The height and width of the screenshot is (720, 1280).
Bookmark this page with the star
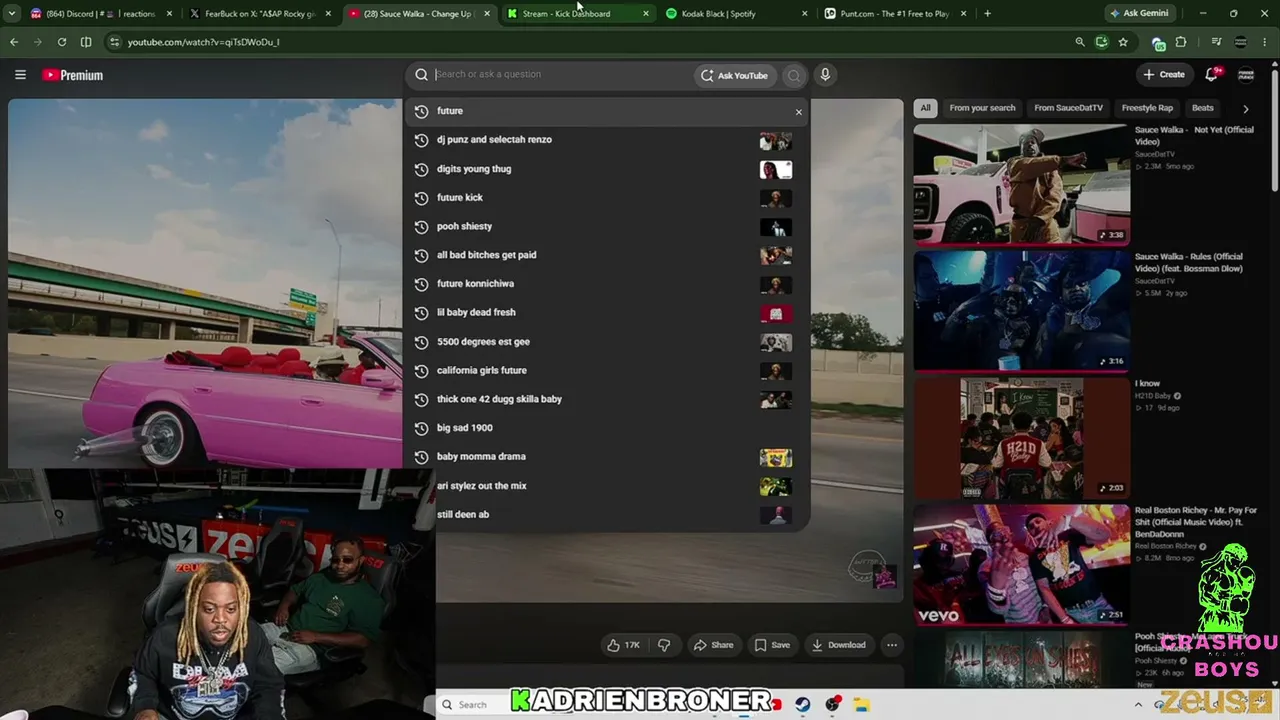click(x=1123, y=42)
